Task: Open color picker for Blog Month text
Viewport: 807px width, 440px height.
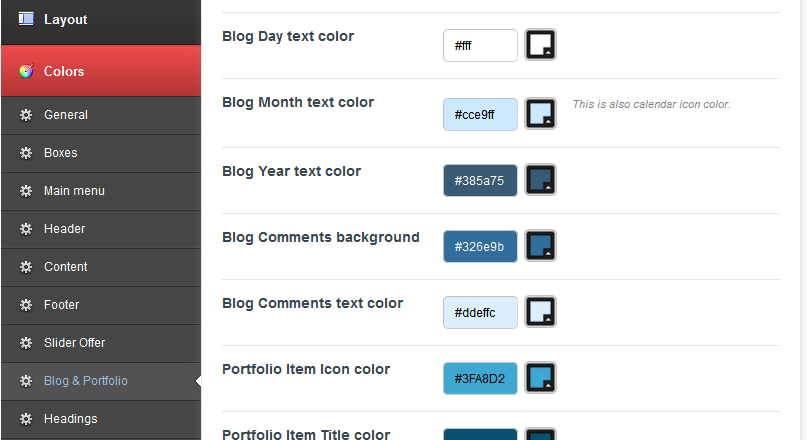Action: [x=540, y=114]
